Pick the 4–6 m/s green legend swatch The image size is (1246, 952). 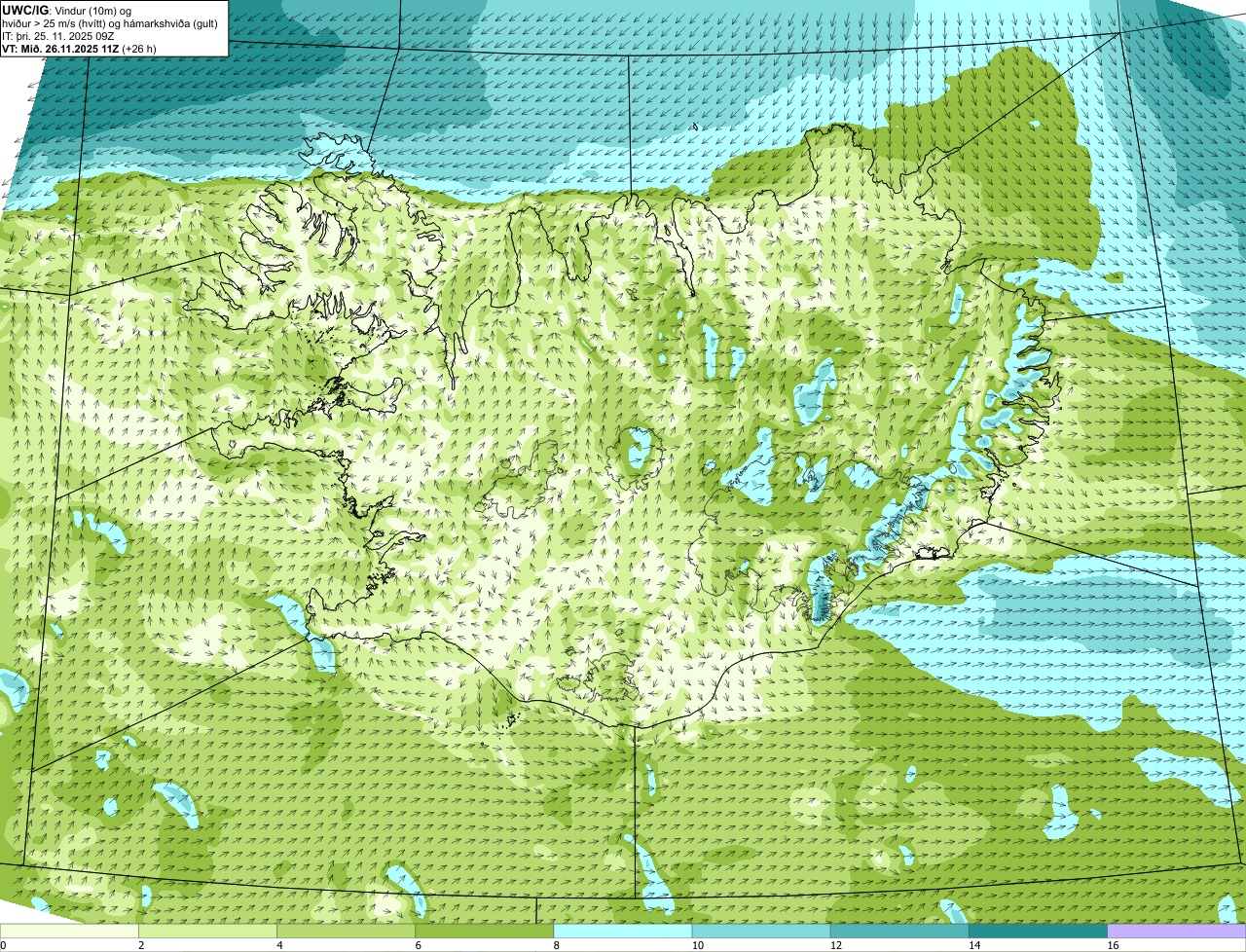click(348, 932)
